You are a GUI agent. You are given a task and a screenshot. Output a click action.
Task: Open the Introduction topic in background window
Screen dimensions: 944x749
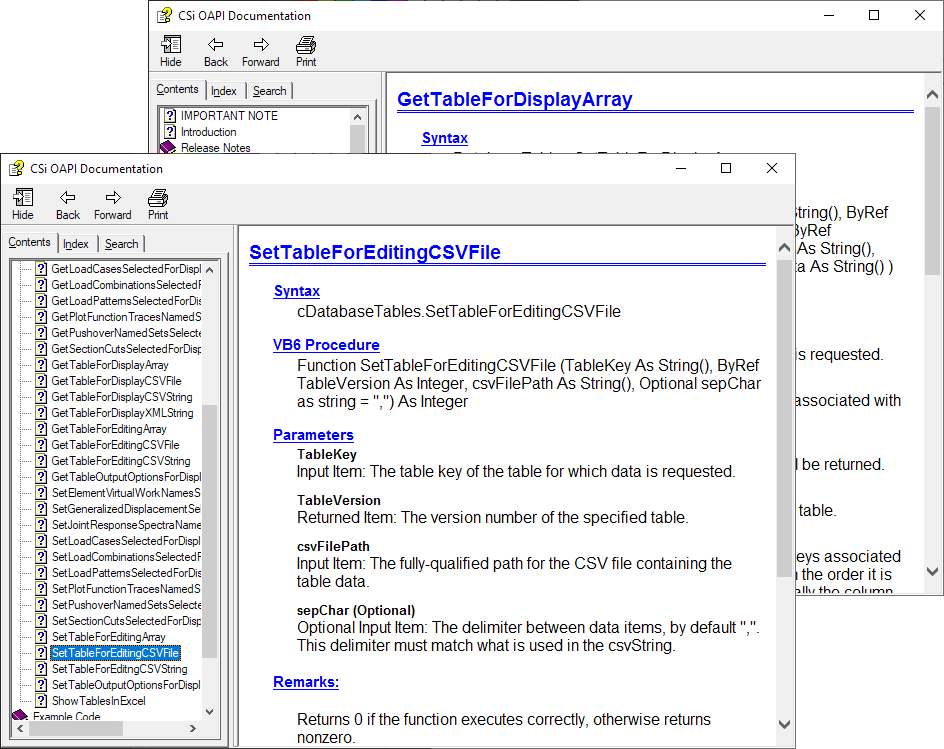208,132
